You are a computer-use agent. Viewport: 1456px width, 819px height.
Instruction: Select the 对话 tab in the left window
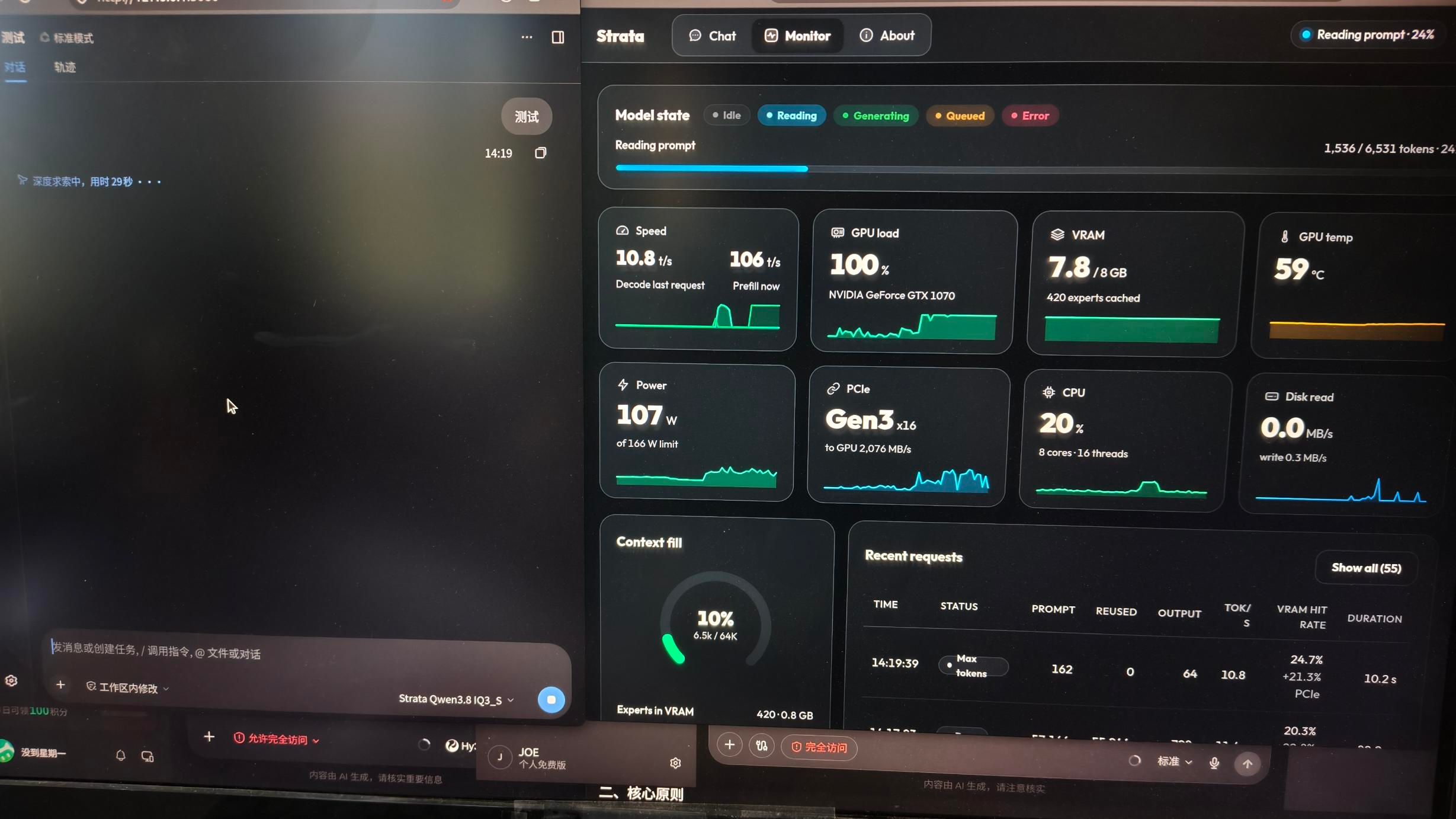click(15, 67)
